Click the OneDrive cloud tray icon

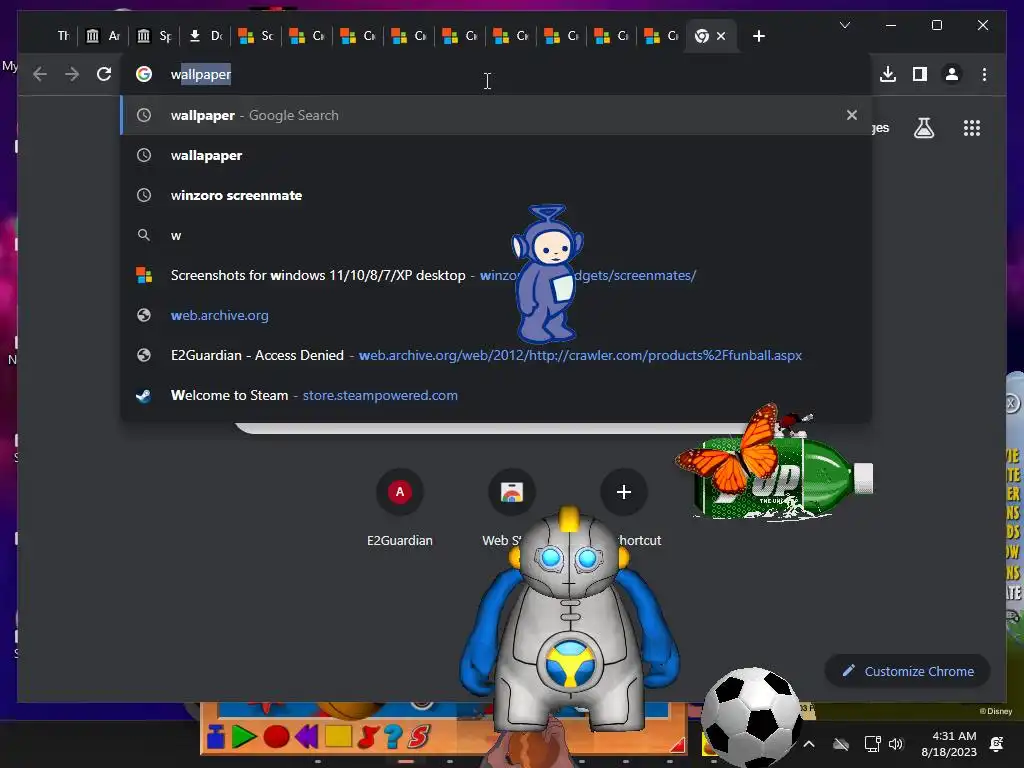[x=841, y=744]
